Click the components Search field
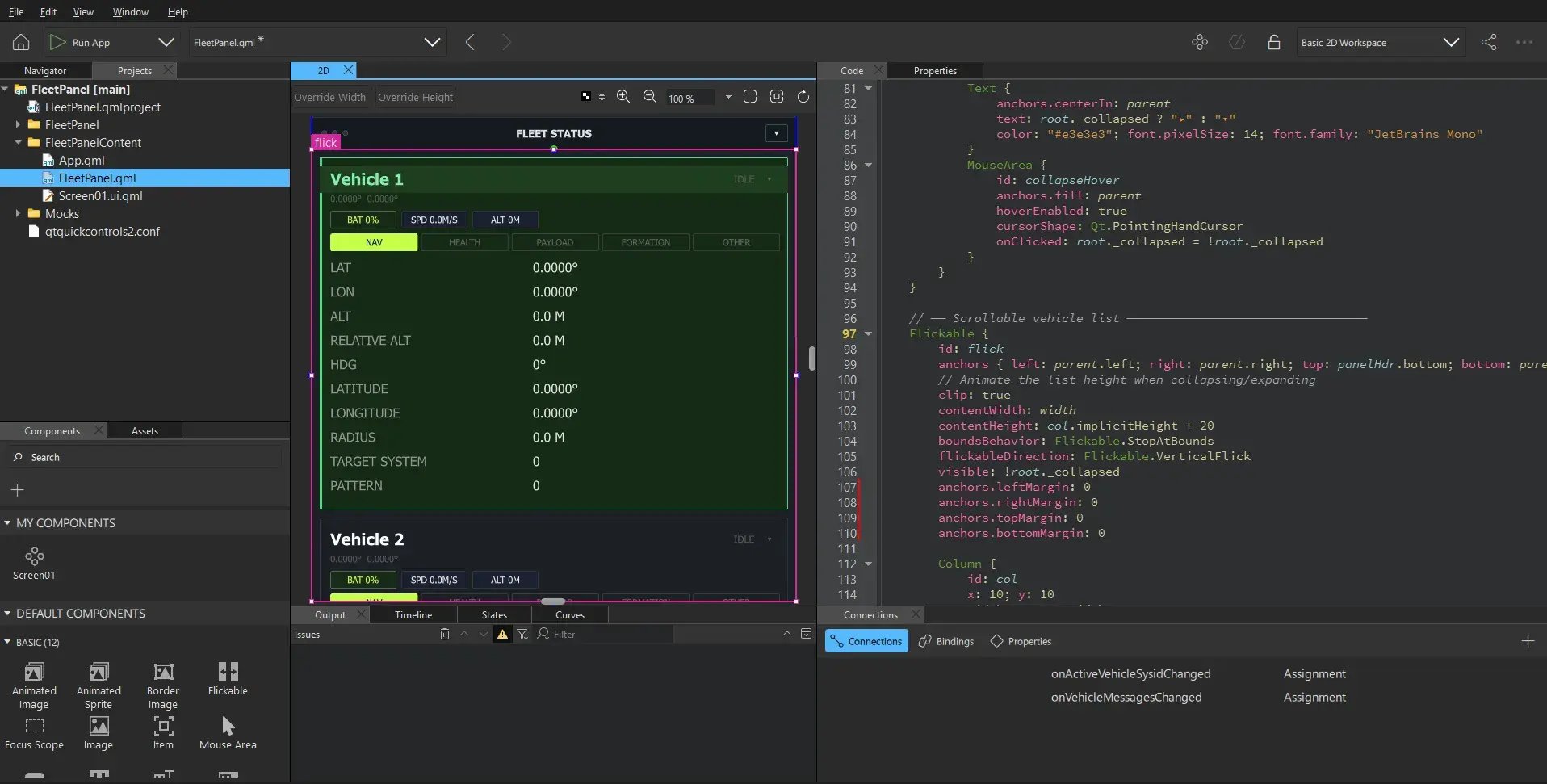 point(145,457)
